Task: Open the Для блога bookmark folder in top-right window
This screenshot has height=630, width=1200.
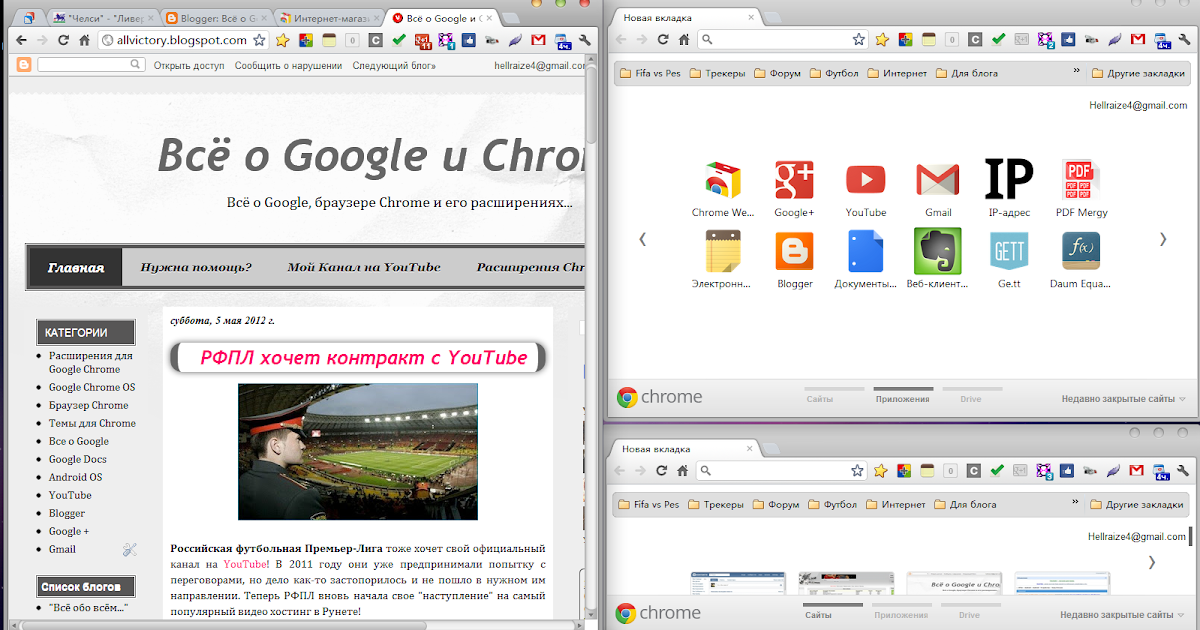Action: coord(968,73)
